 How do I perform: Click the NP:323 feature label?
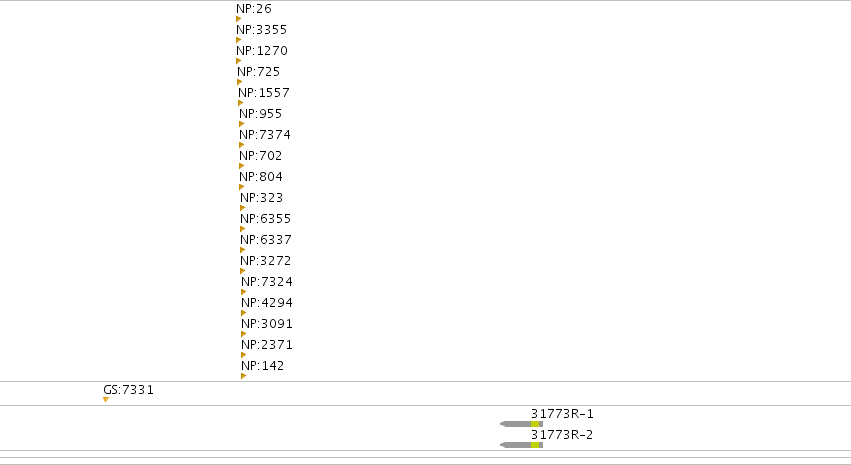pos(262,198)
